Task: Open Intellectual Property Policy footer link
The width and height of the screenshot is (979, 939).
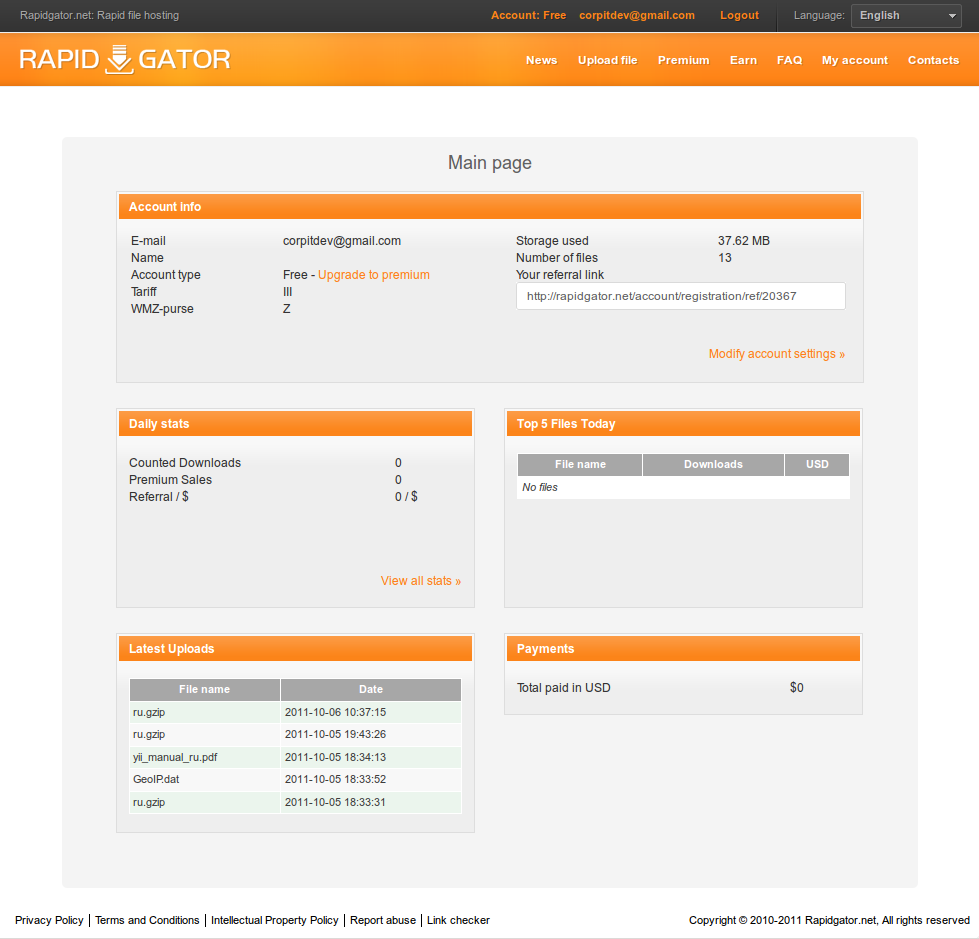Action: 275,920
